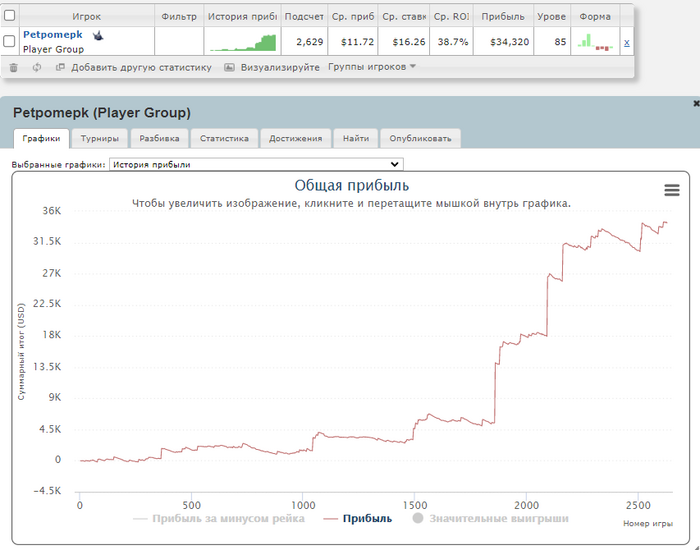
Task: Open the История прибыли graph dropdown
Action: click(256, 164)
